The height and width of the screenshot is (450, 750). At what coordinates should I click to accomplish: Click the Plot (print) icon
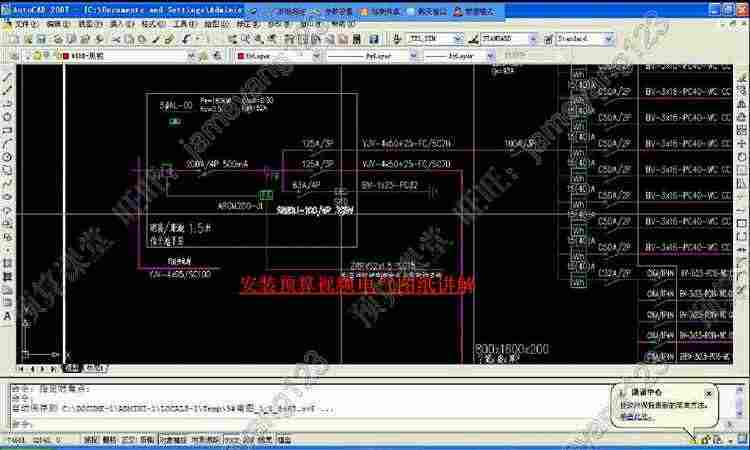(x=58, y=39)
